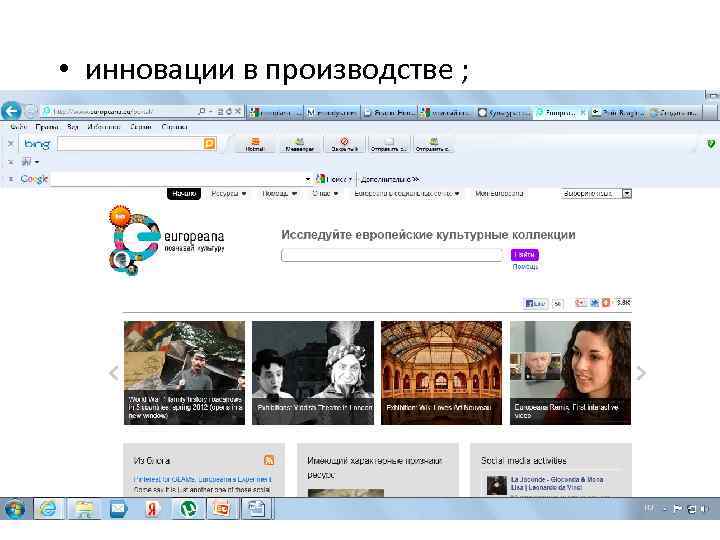720x540 pixels.
Task: Close the Bing toolbar with its X
Action: [x=11, y=144]
